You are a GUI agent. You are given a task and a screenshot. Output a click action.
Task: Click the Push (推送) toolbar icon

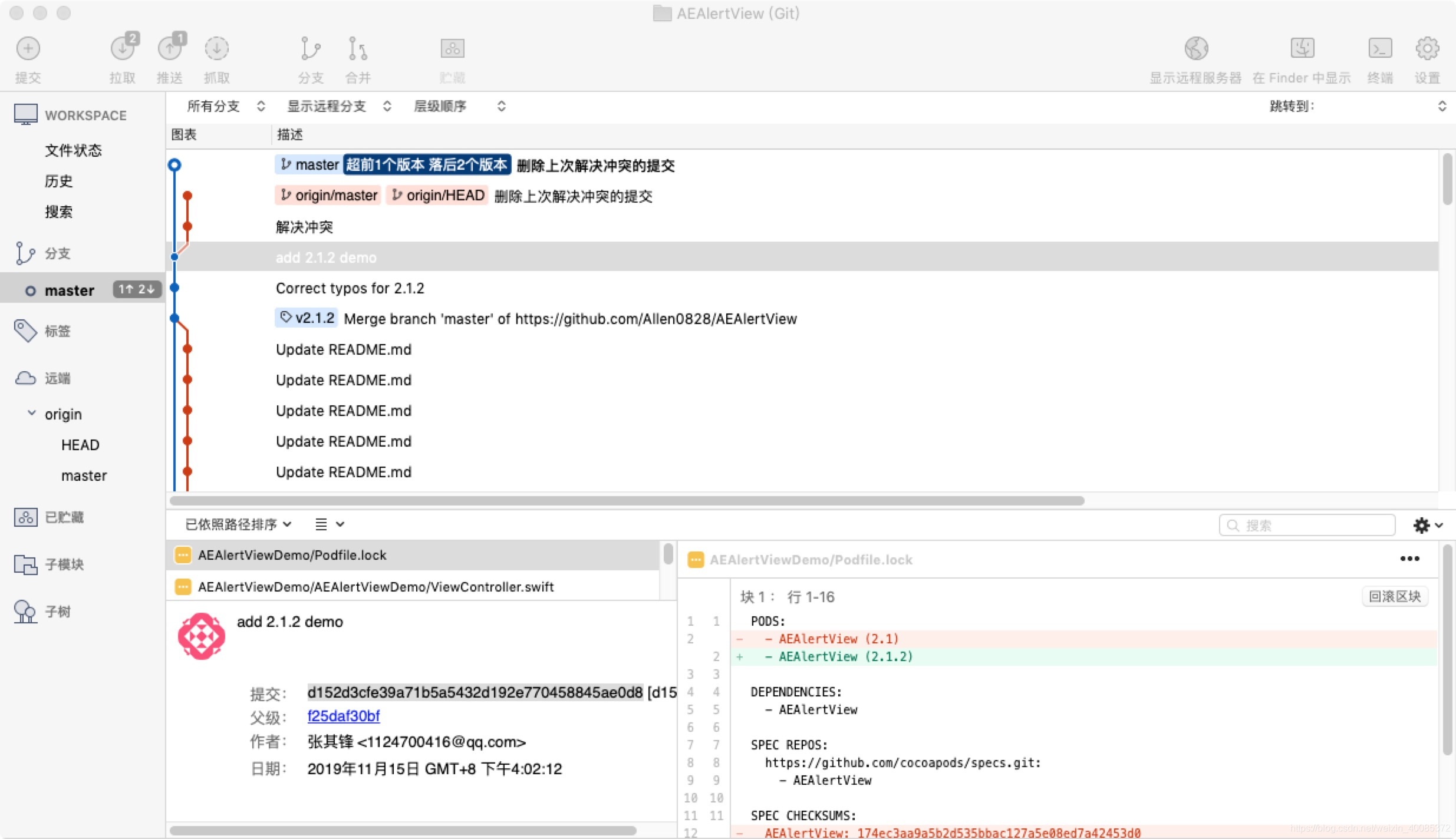[x=170, y=49]
